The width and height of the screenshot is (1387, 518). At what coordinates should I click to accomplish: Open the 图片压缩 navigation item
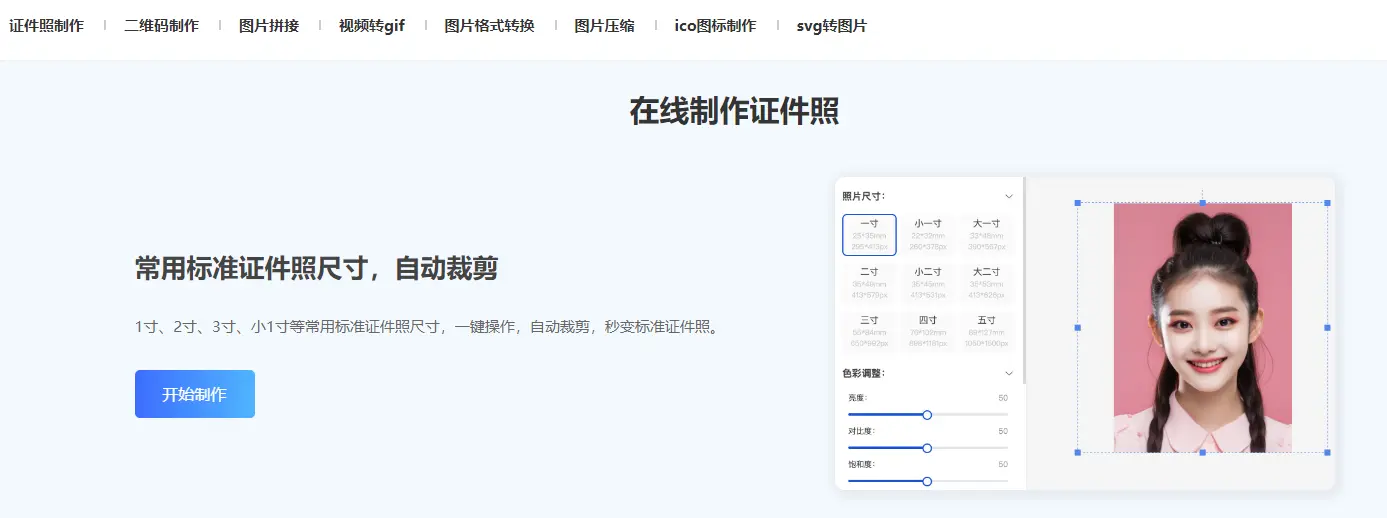pos(604,26)
